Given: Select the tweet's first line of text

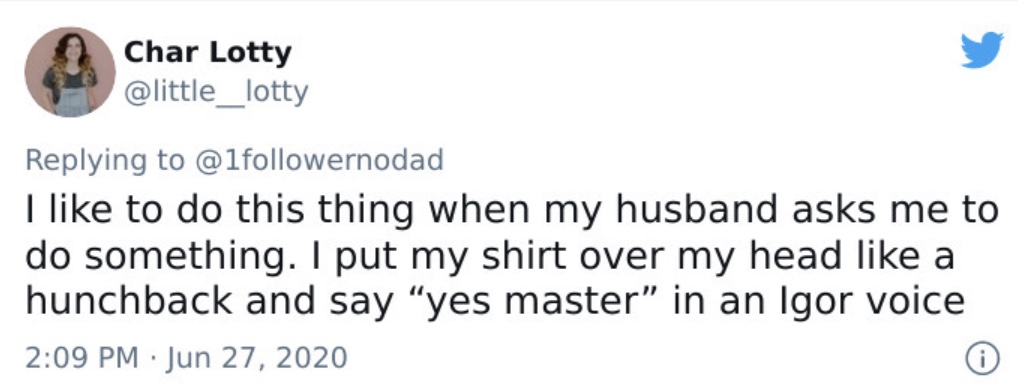Looking at the screenshot, I should (512, 211).
